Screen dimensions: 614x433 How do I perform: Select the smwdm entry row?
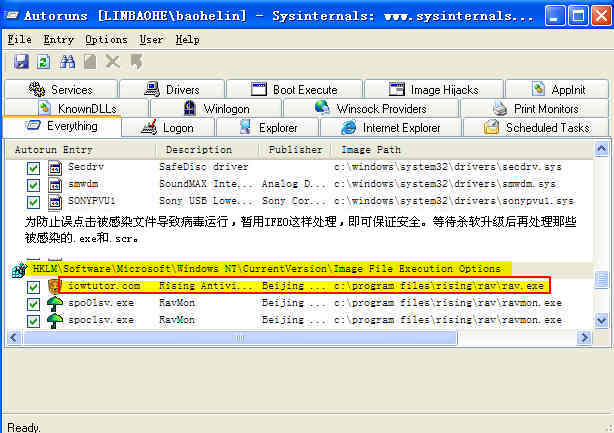click(x=300, y=184)
